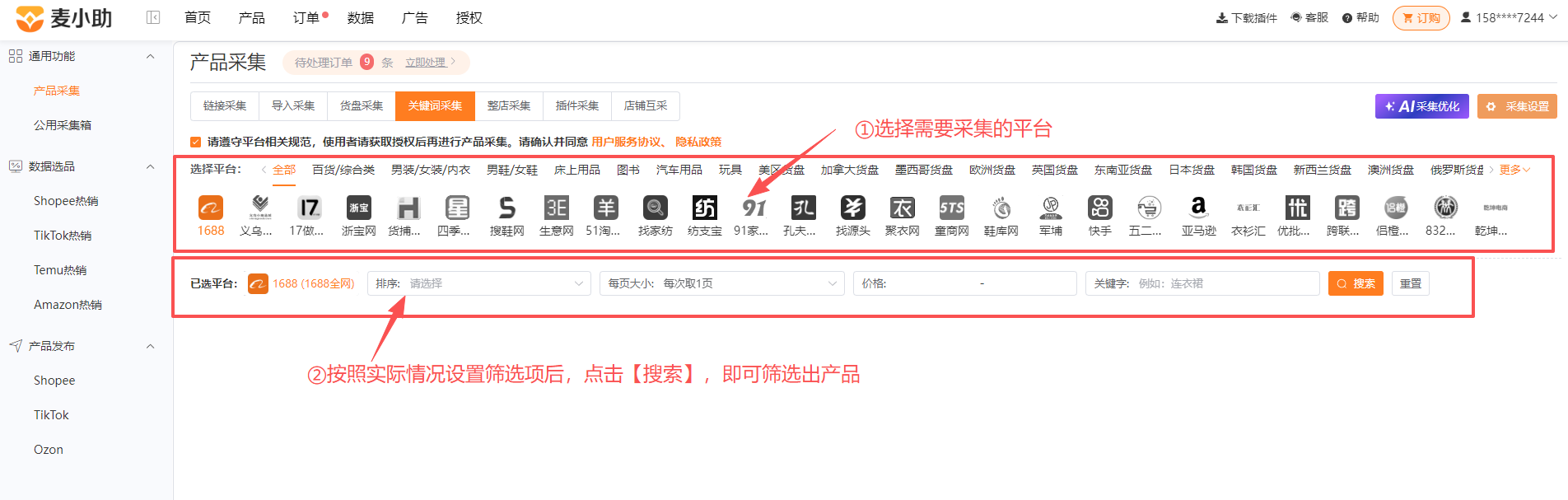This screenshot has width=1568, height=500.
Task: Click the orange 搜索 button
Action: [x=1356, y=283]
